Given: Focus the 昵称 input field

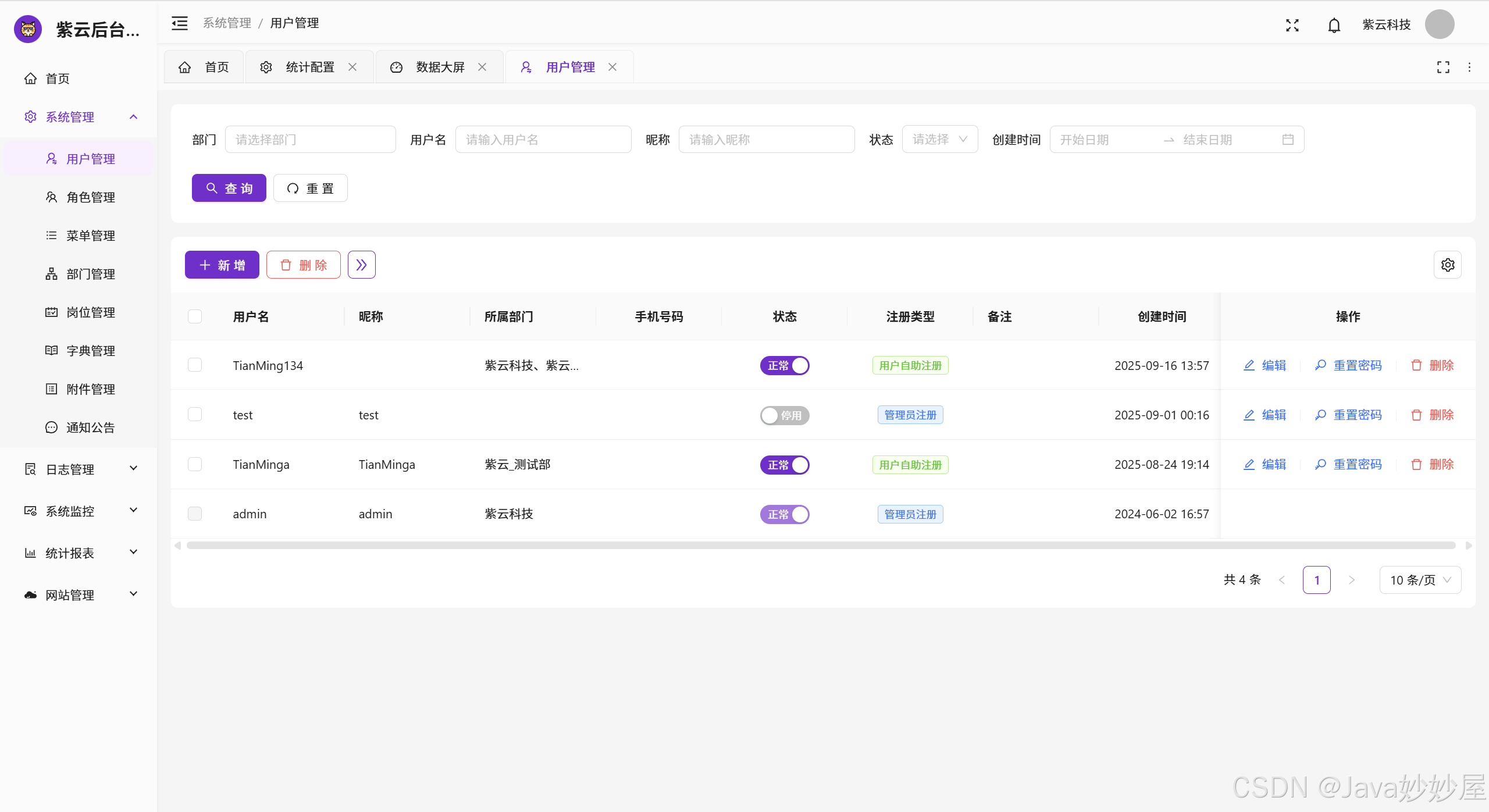Looking at the screenshot, I should (767, 140).
